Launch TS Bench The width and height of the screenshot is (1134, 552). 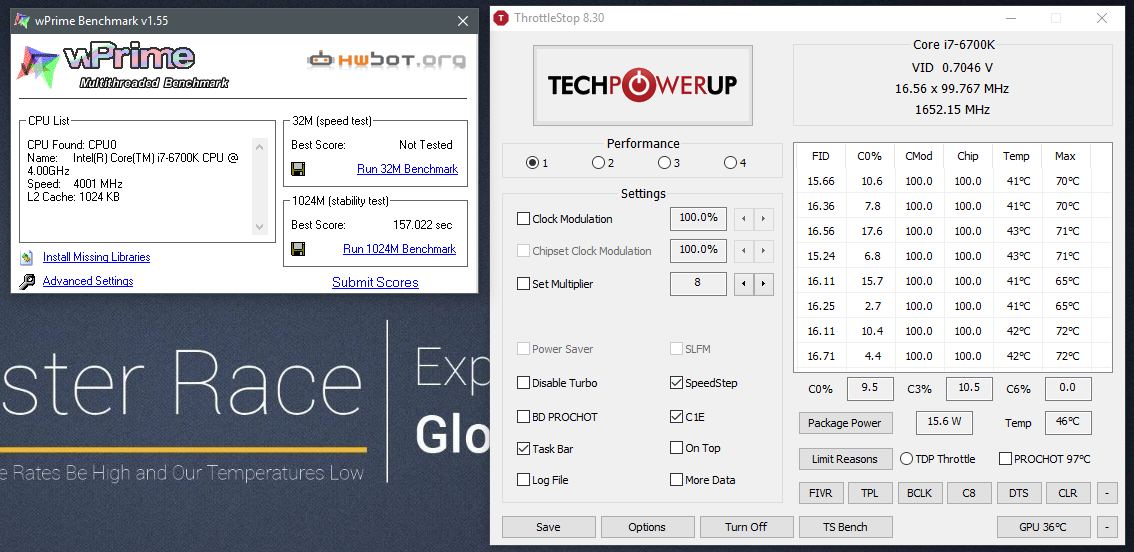pyautogui.click(x=845, y=527)
